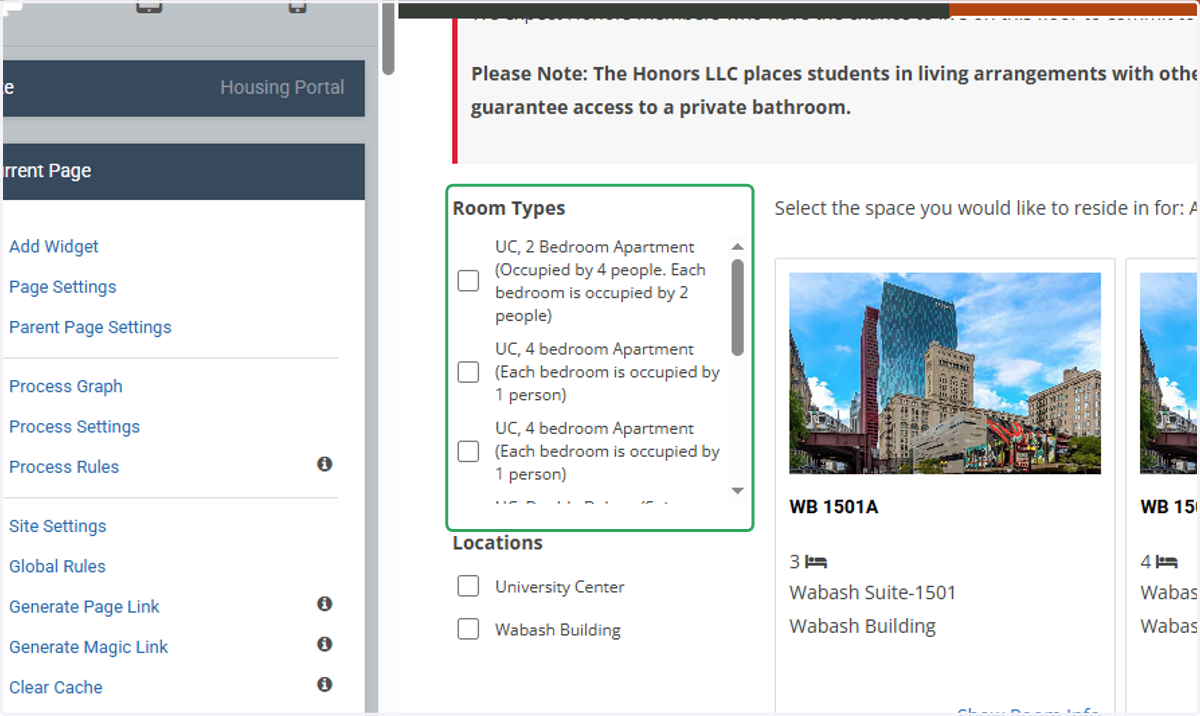
Task: Open Process Settings
Action: [74, 426]
